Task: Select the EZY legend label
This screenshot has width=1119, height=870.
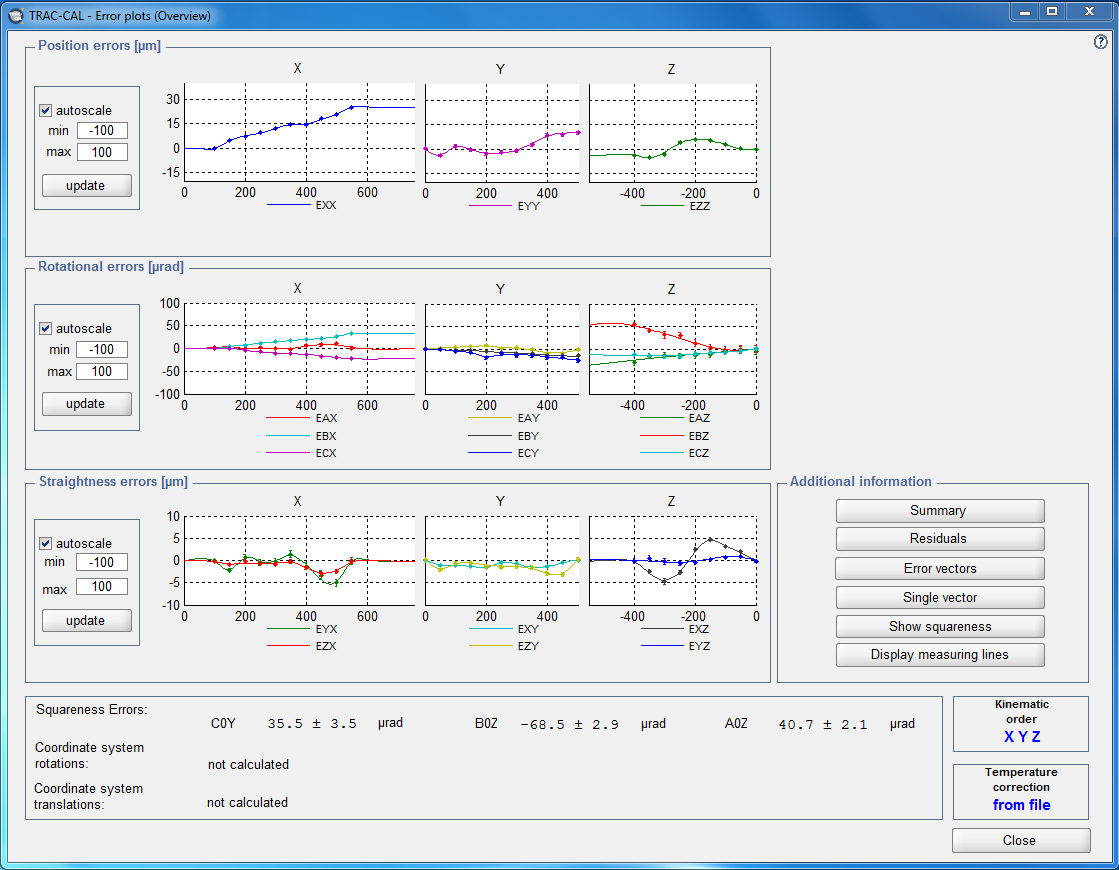Action: (529, 646)
